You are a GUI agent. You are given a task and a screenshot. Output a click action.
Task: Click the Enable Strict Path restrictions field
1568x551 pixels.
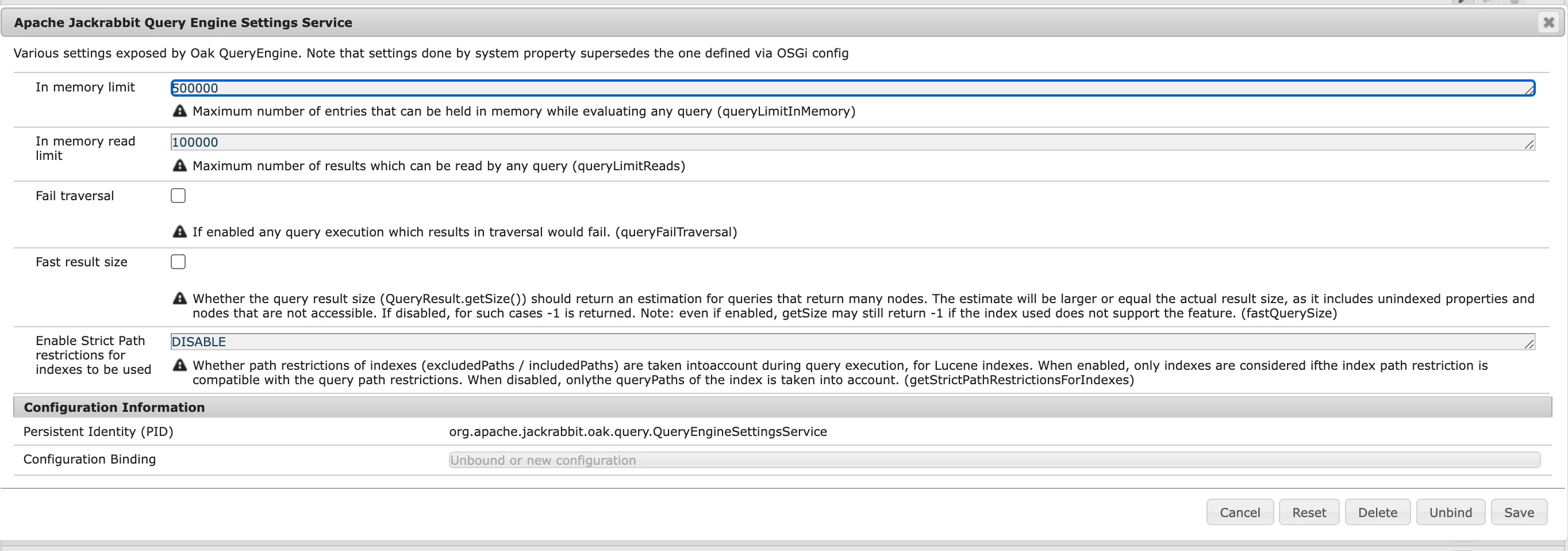[x=853, y=342]
